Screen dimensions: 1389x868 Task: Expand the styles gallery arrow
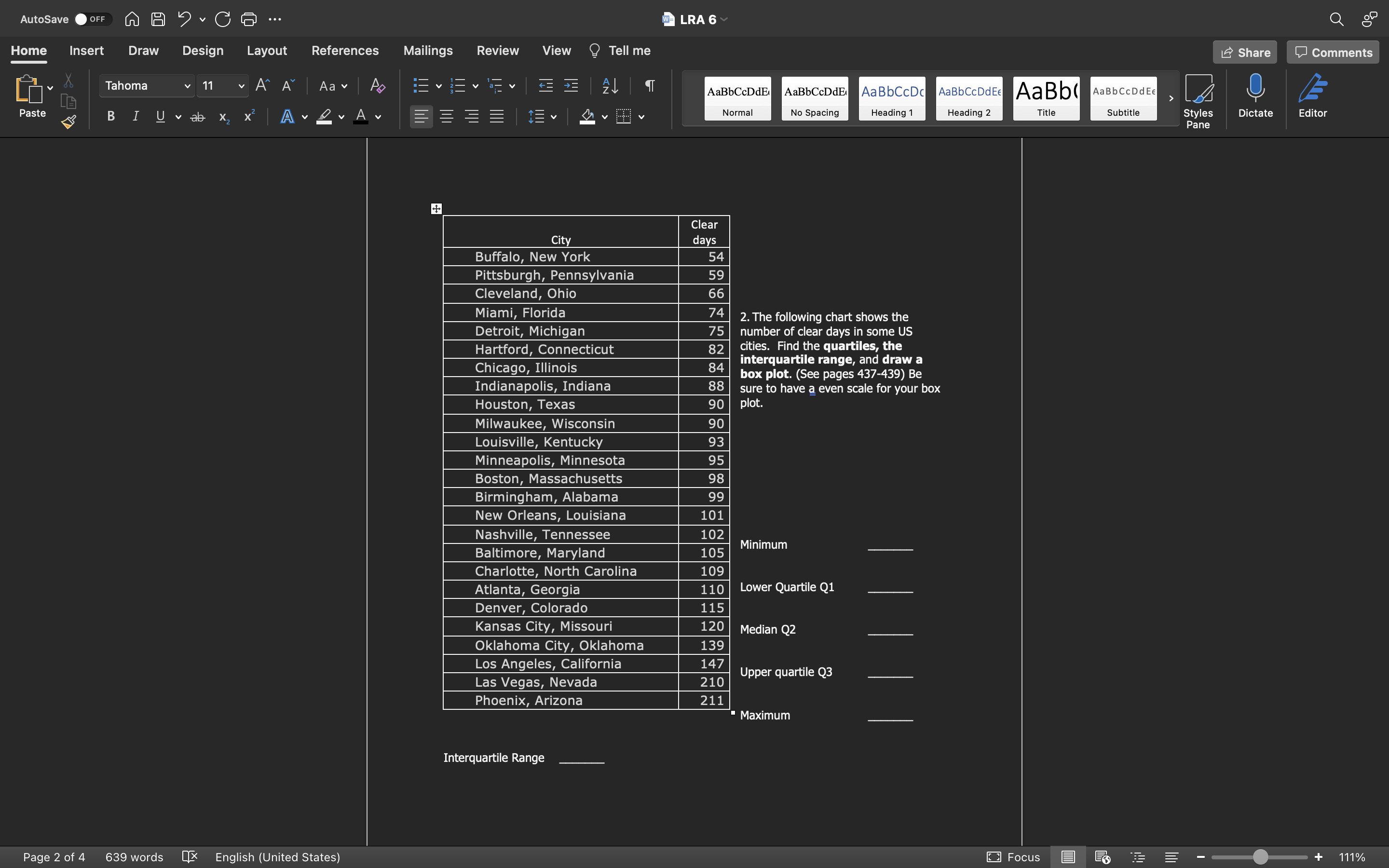(1171, 98)
